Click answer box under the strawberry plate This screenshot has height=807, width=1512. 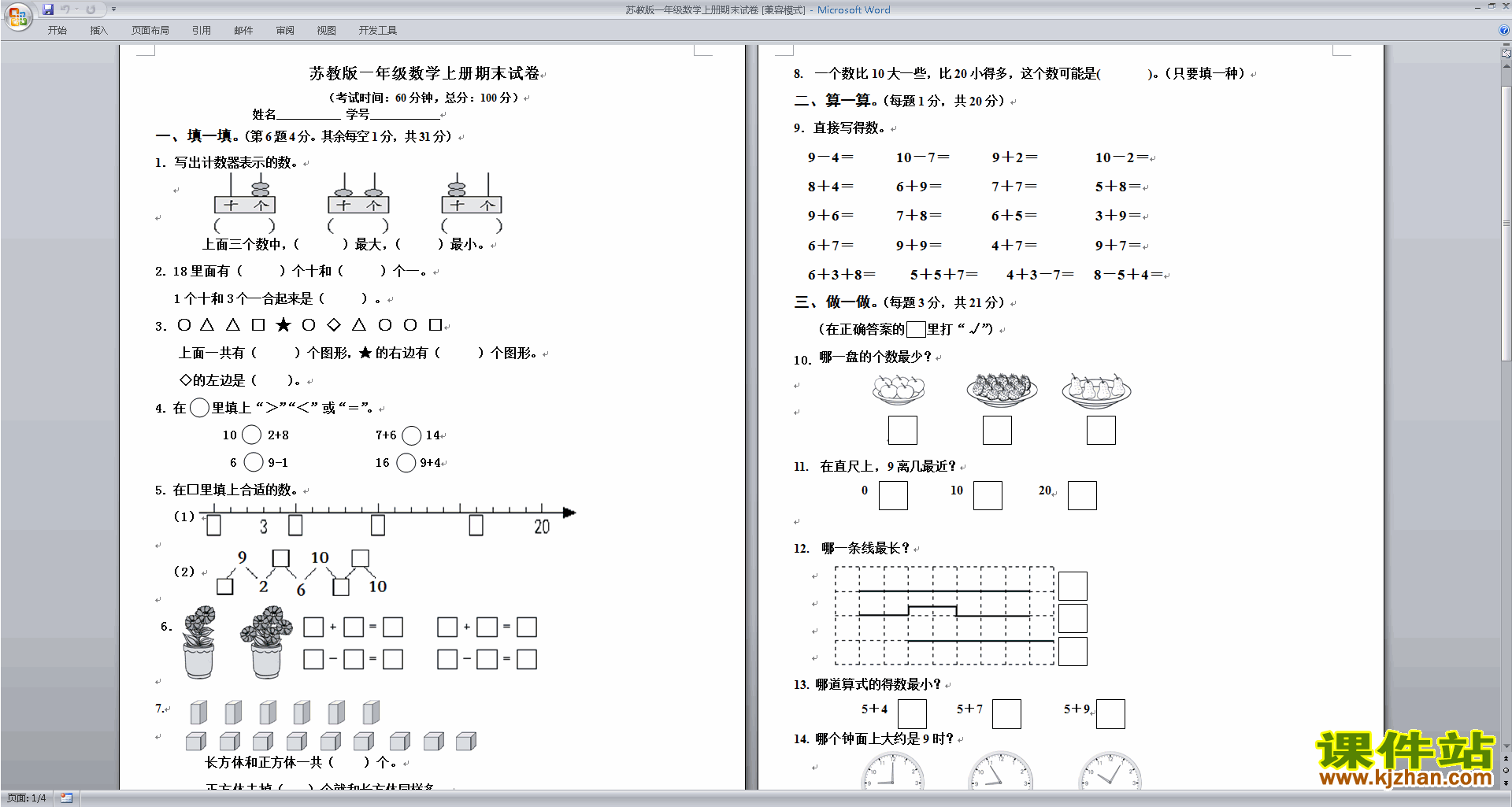point(997,431)
